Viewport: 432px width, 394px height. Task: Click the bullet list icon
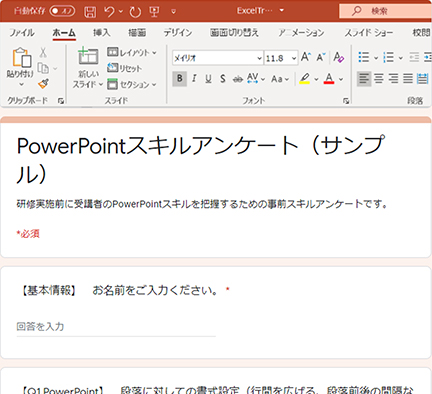(x=364, y=57)
